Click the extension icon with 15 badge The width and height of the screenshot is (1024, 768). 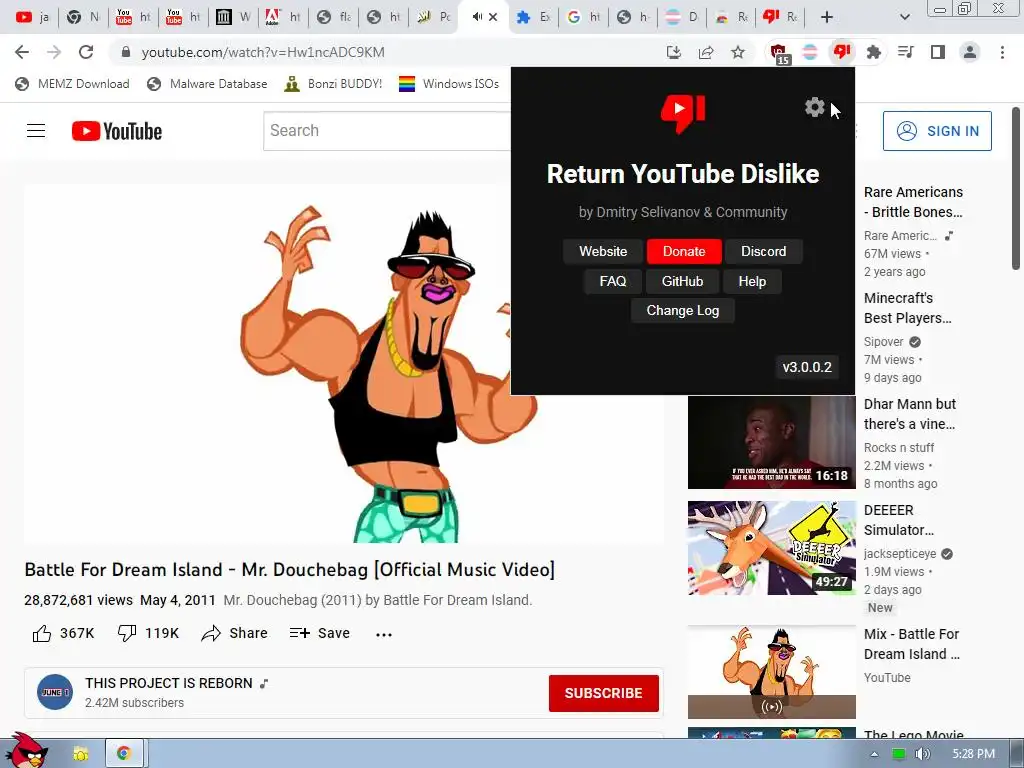click(x=779, y=54)
